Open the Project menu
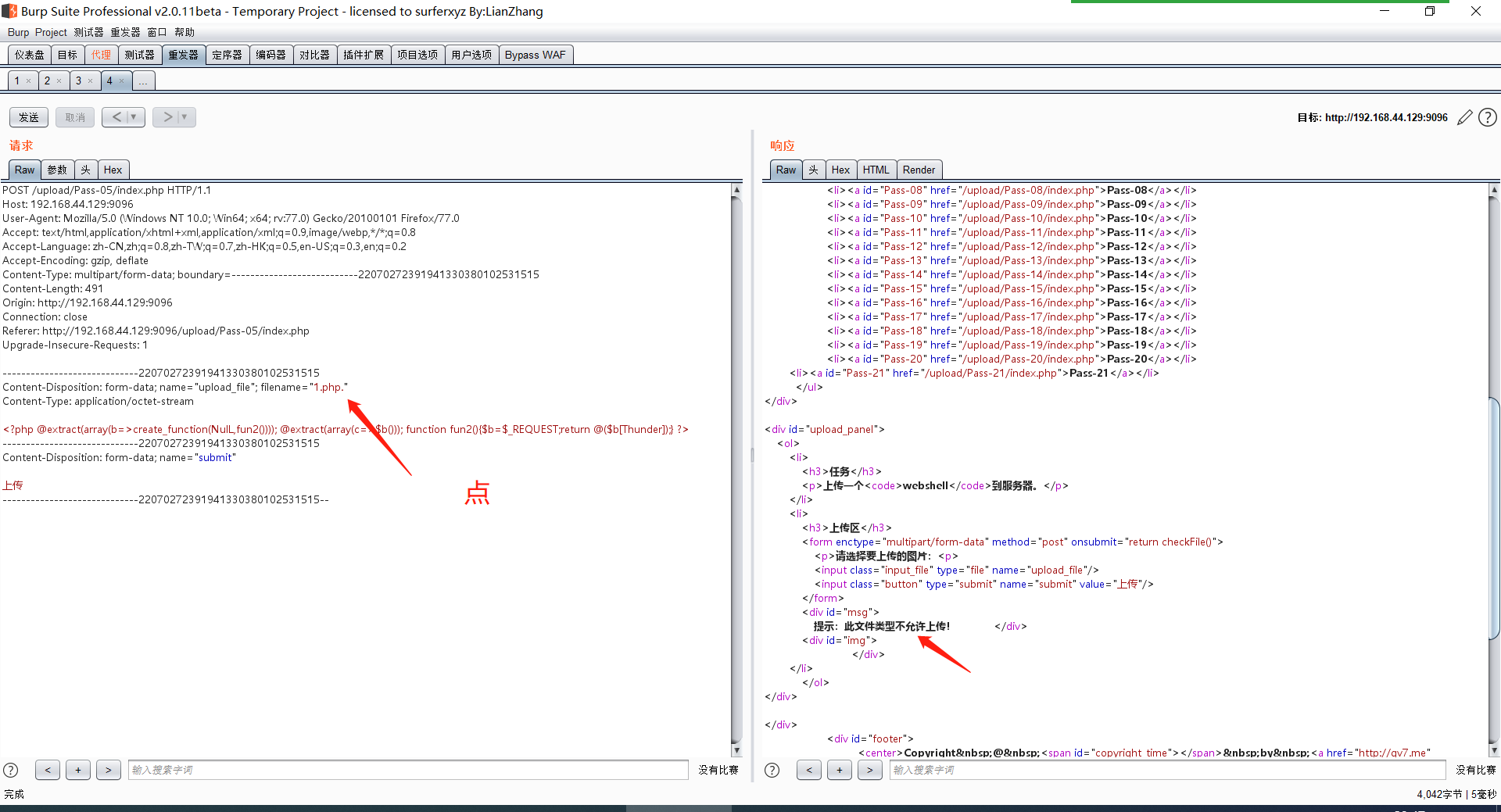 point(51,32)
